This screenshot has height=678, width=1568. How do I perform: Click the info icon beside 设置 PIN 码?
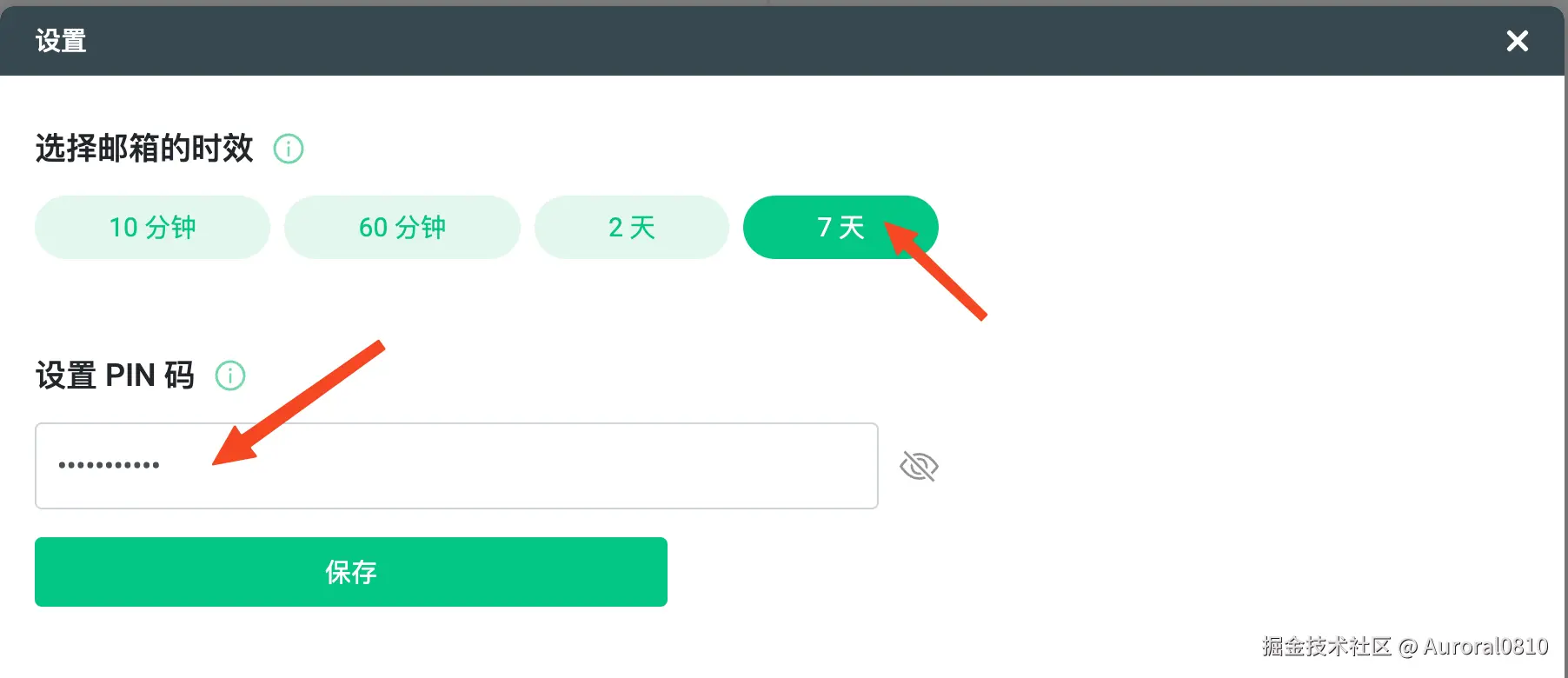pyautogui.click(x=230, y=376)
